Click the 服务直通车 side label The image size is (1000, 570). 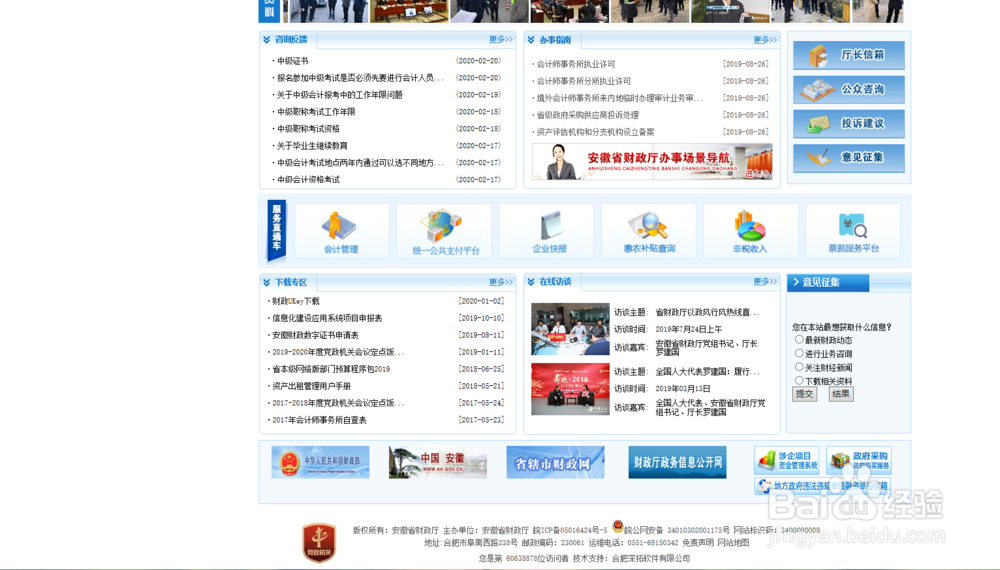276,230
